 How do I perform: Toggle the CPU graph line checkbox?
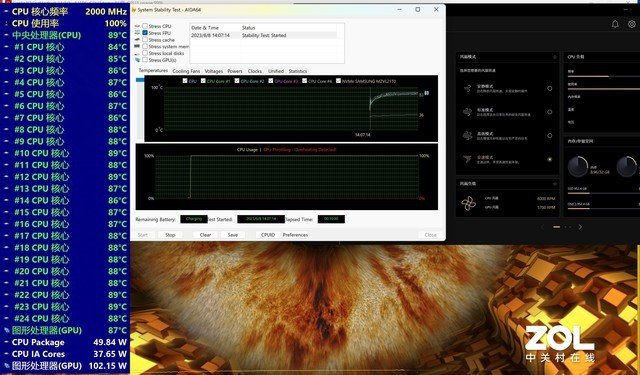pos(185,81)
